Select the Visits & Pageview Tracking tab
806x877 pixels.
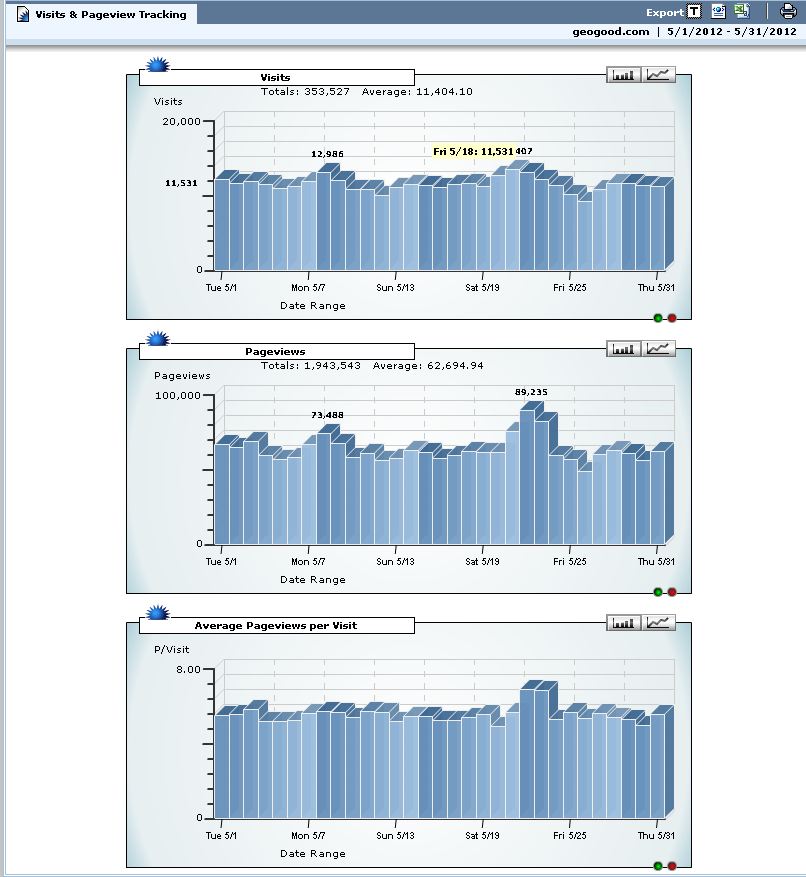(101, 14)
